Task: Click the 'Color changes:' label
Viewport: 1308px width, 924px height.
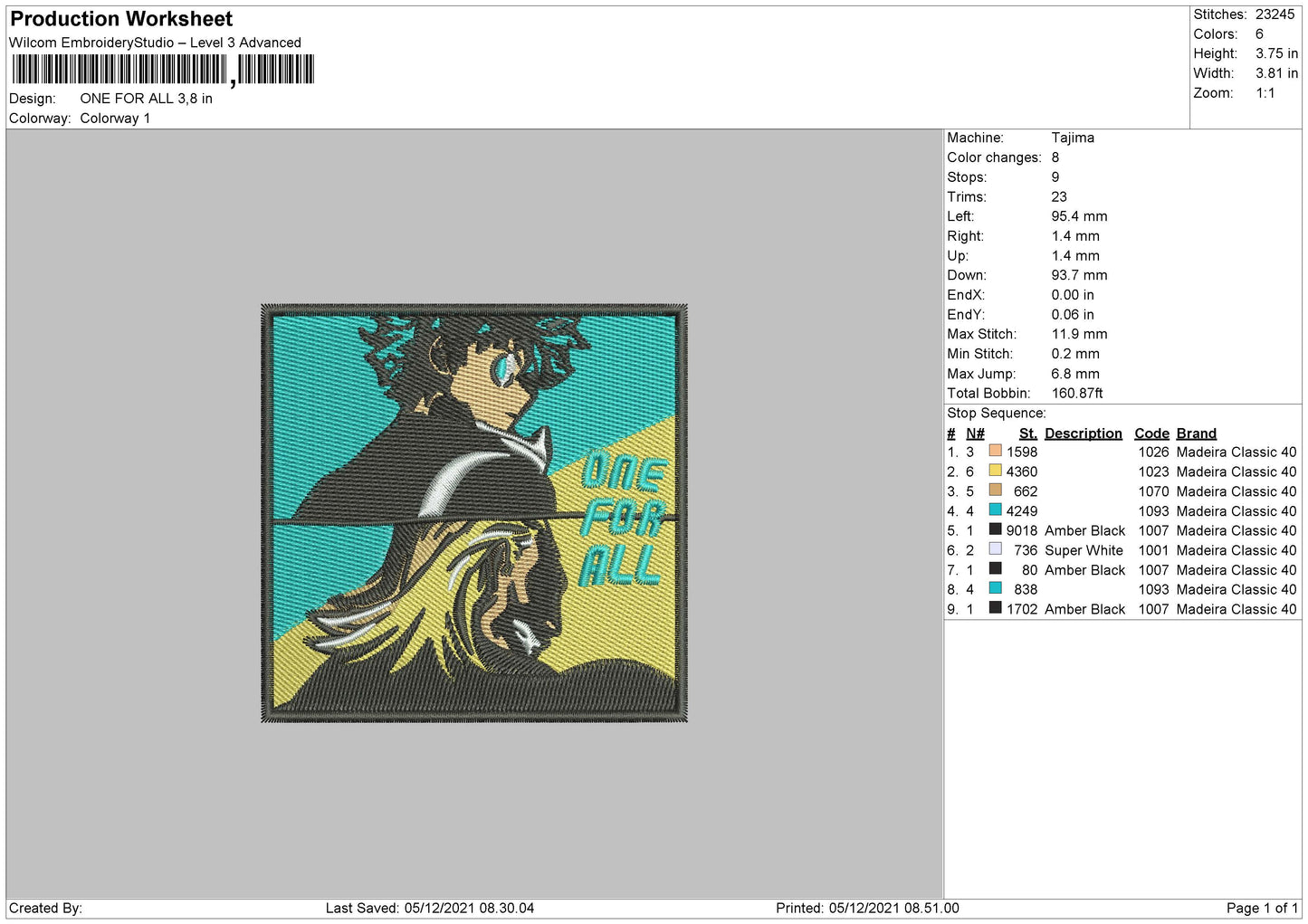Action: 994,157
